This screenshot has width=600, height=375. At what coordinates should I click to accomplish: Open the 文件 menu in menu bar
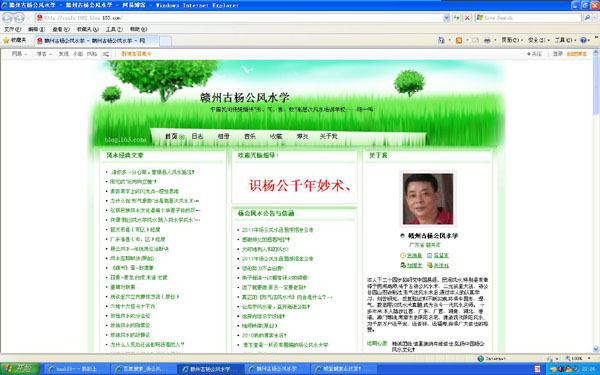(12, 29)
